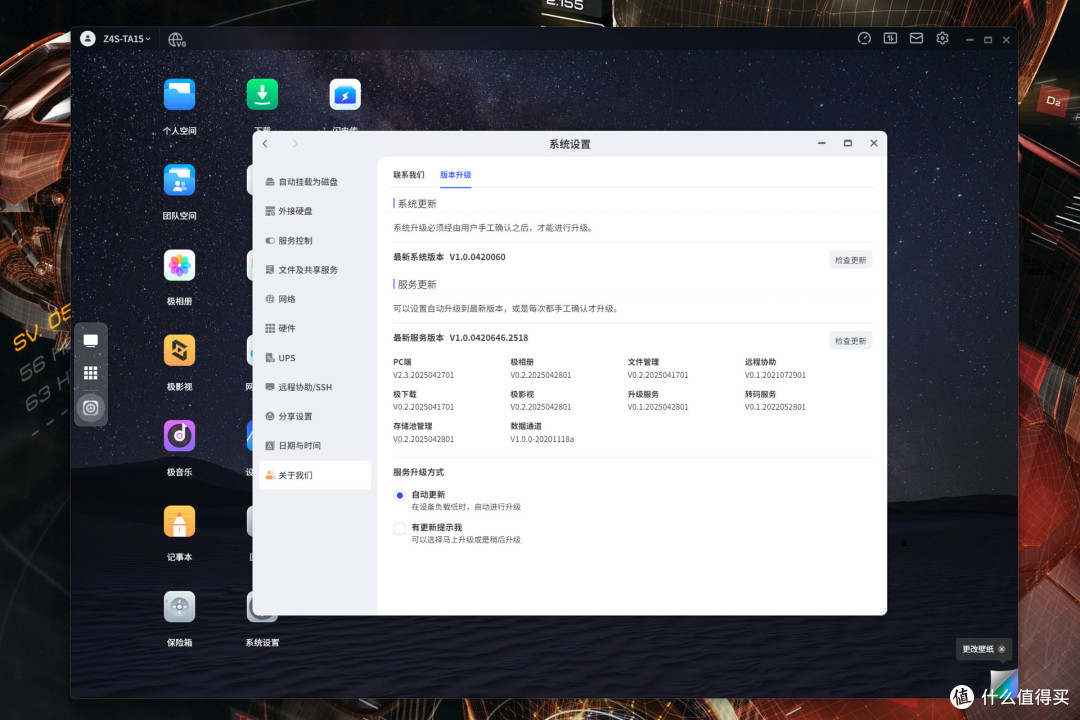Viewport: 1080px width, 720px height.
Task: Open the mail messages icon
Action: [916, 39]
